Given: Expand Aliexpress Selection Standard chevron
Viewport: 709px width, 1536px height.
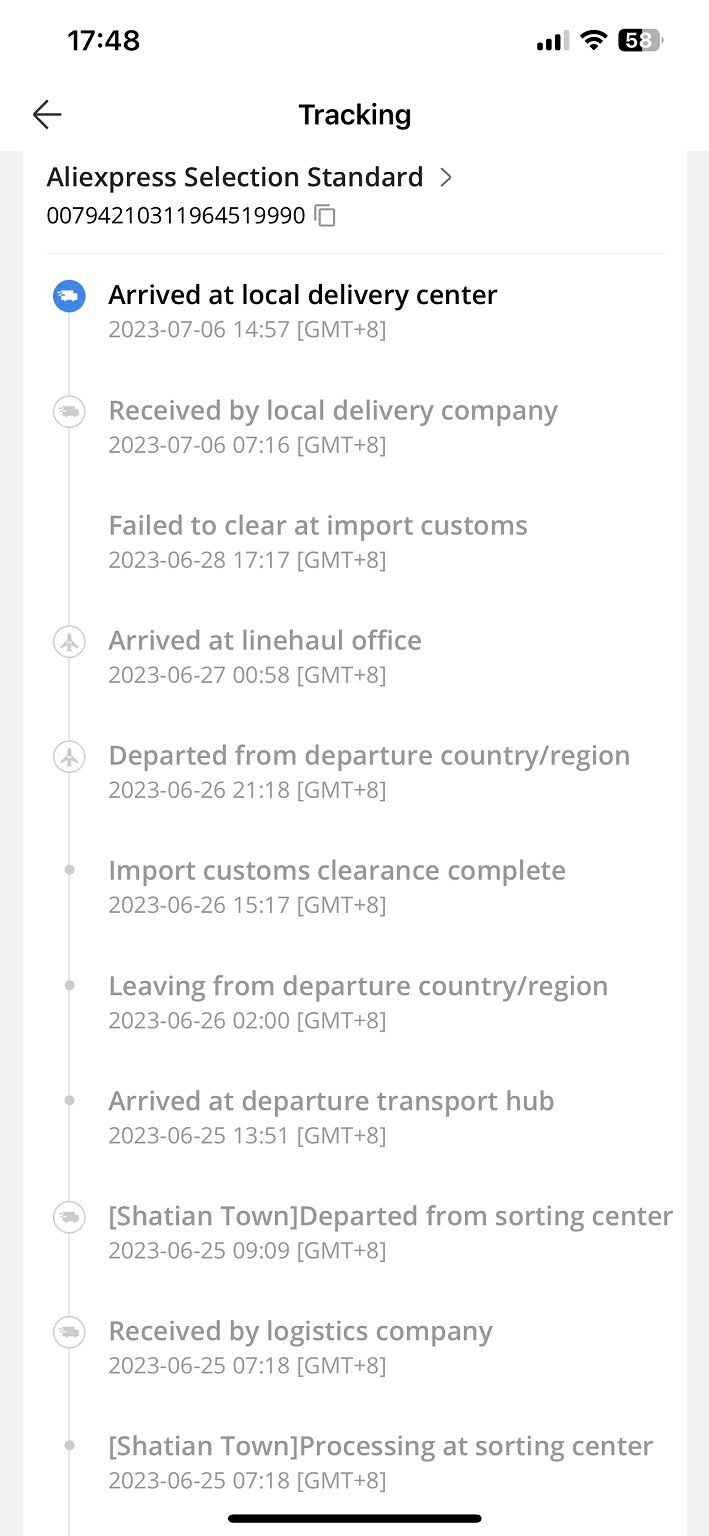Looking at the screenshot, I should click(x=446, y=178).
